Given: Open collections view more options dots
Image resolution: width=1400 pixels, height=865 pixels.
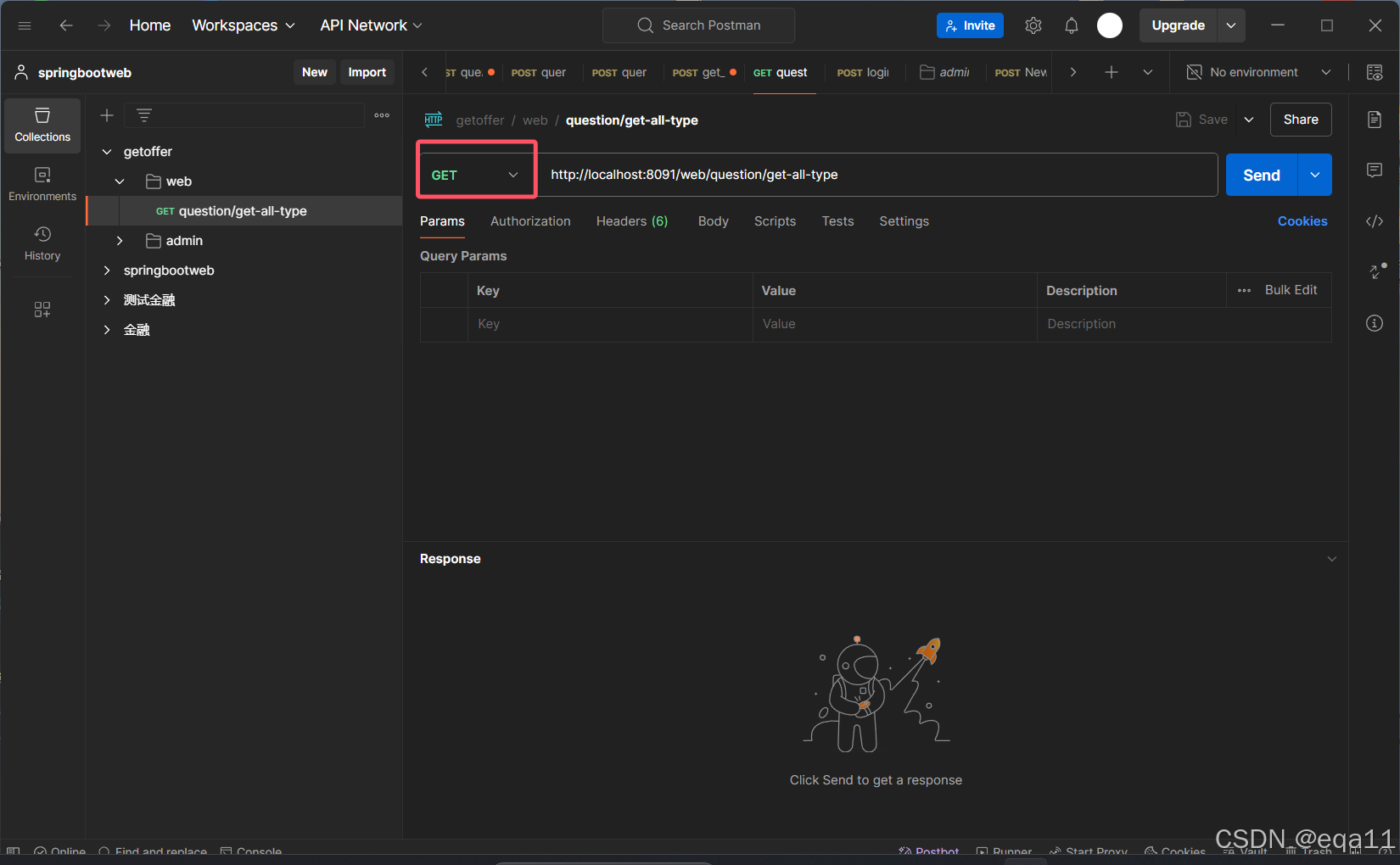Looking at the screenshot, I should 382,115.
